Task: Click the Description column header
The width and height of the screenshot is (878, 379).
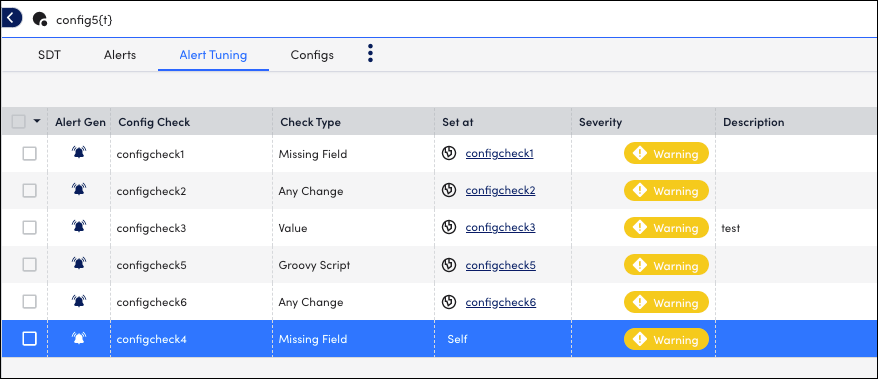Action: point(754,122)
